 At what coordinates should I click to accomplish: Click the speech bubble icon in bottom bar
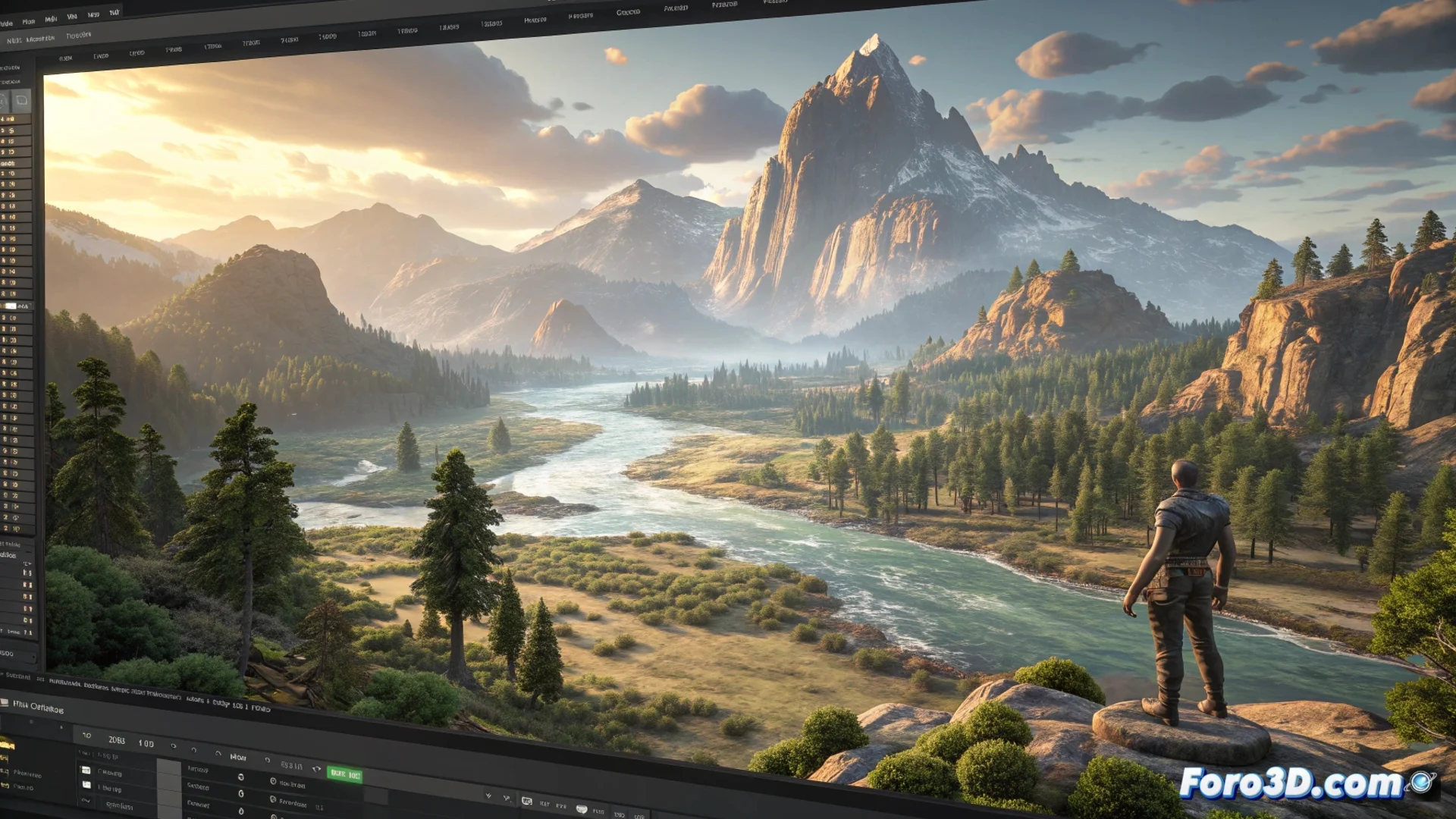(x=582, y=809)
